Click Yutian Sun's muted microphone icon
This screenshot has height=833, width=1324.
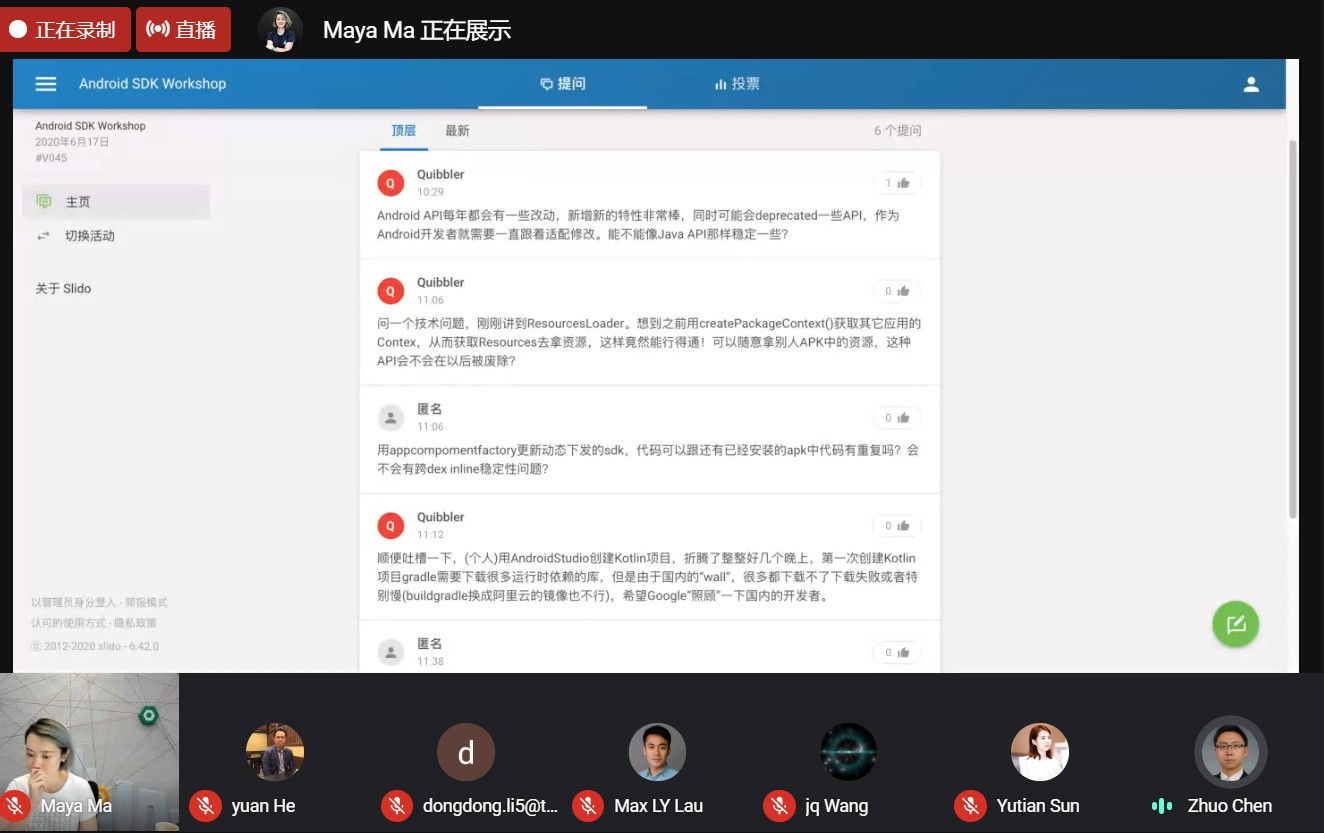coord(970,806)
